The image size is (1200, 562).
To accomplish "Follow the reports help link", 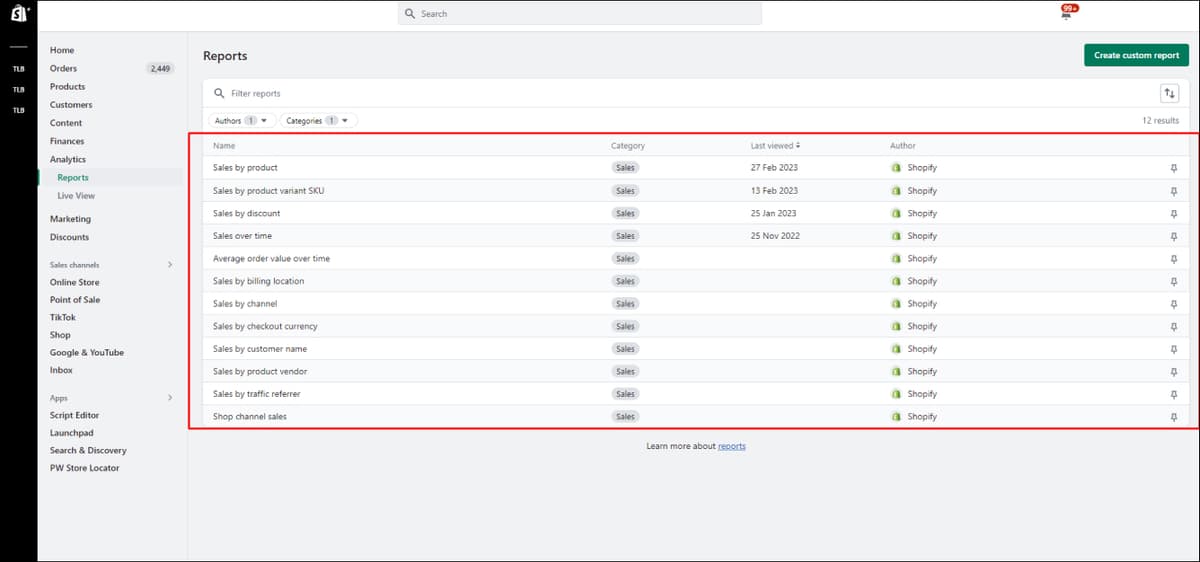I will coord(732,446).
